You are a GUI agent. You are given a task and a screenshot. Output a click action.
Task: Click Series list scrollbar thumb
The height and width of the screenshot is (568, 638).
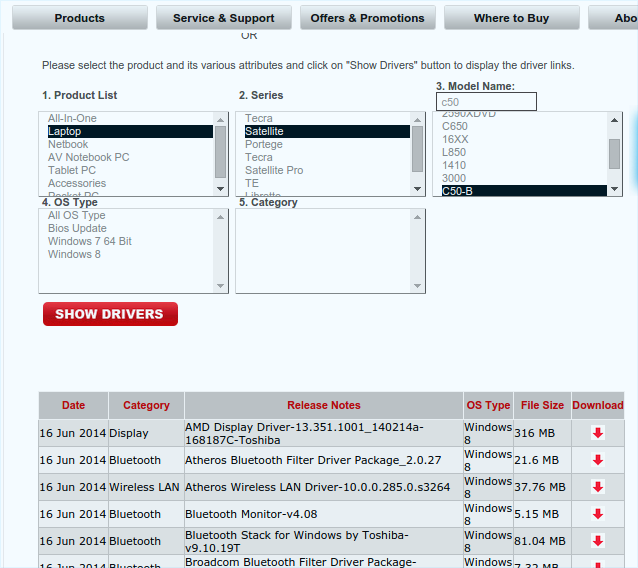[417, 149]
